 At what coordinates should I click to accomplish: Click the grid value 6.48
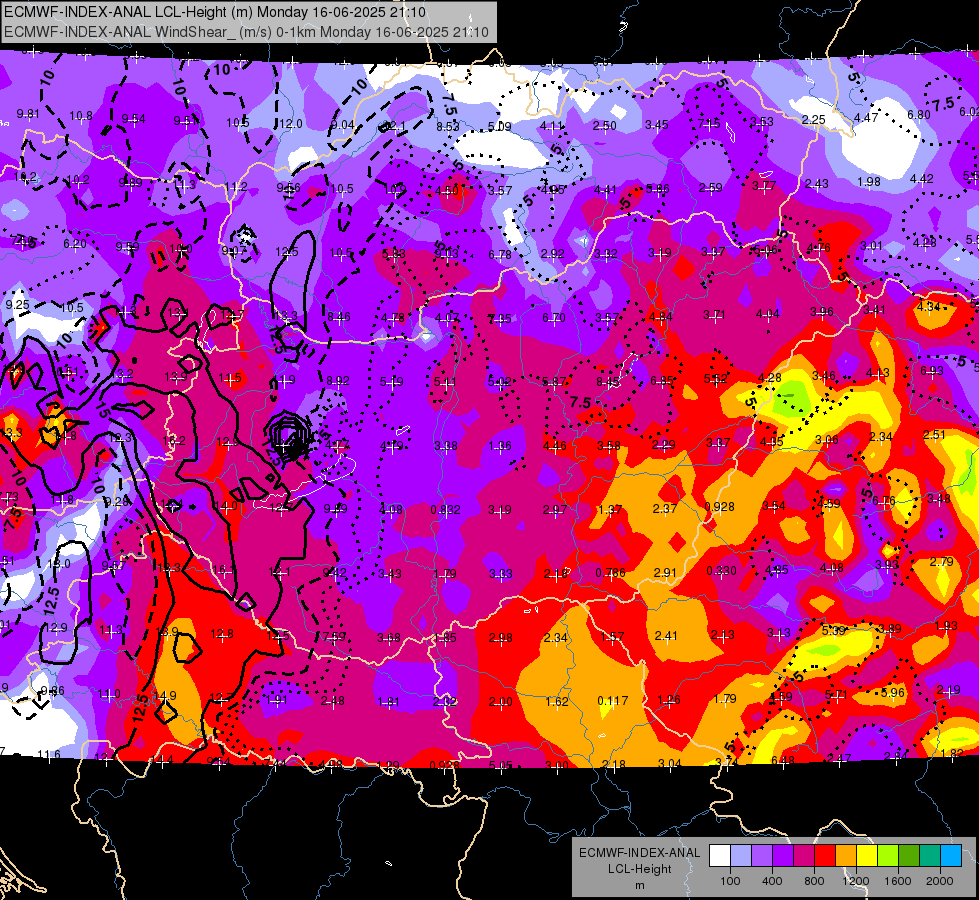(783, 760)
